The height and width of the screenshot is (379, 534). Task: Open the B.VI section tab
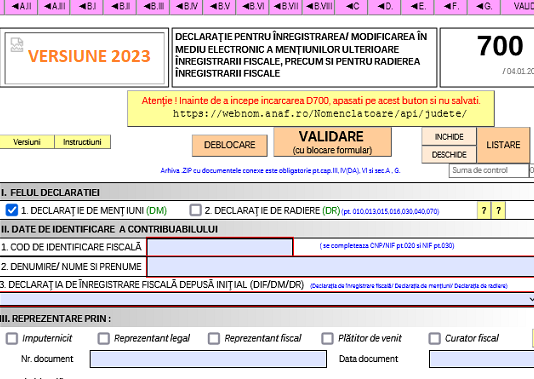point(253,6)
